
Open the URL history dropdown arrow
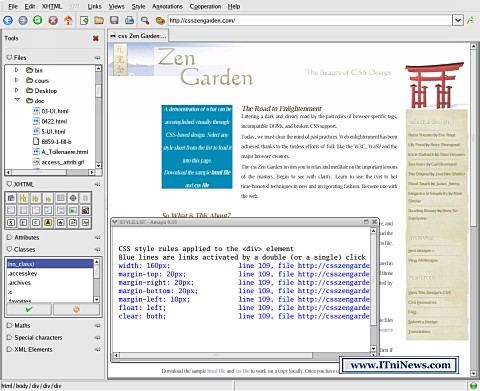tap(458, 20)
